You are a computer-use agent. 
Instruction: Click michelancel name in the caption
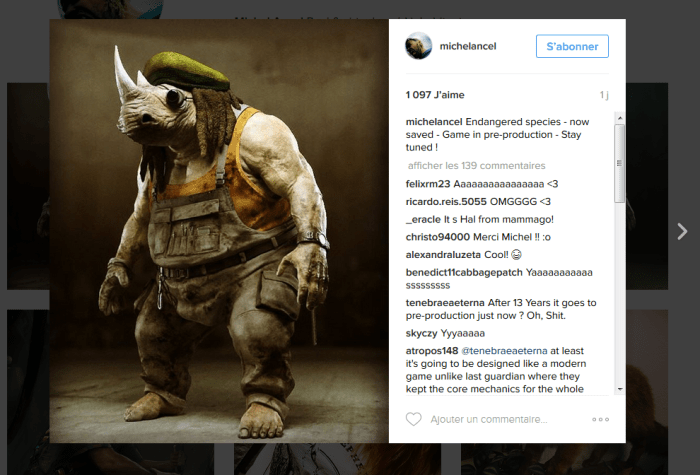tap(434, 122)
